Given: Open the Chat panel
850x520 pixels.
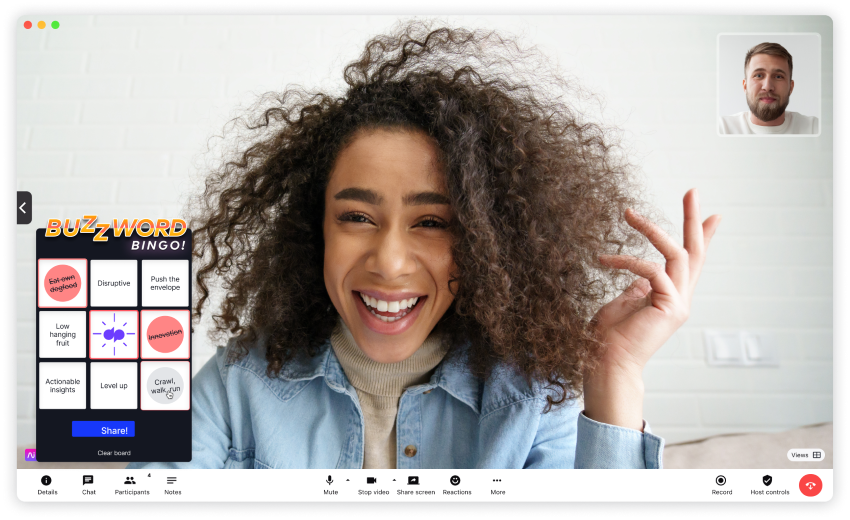Looking at the screenshot, I should [x=88, y=485].
